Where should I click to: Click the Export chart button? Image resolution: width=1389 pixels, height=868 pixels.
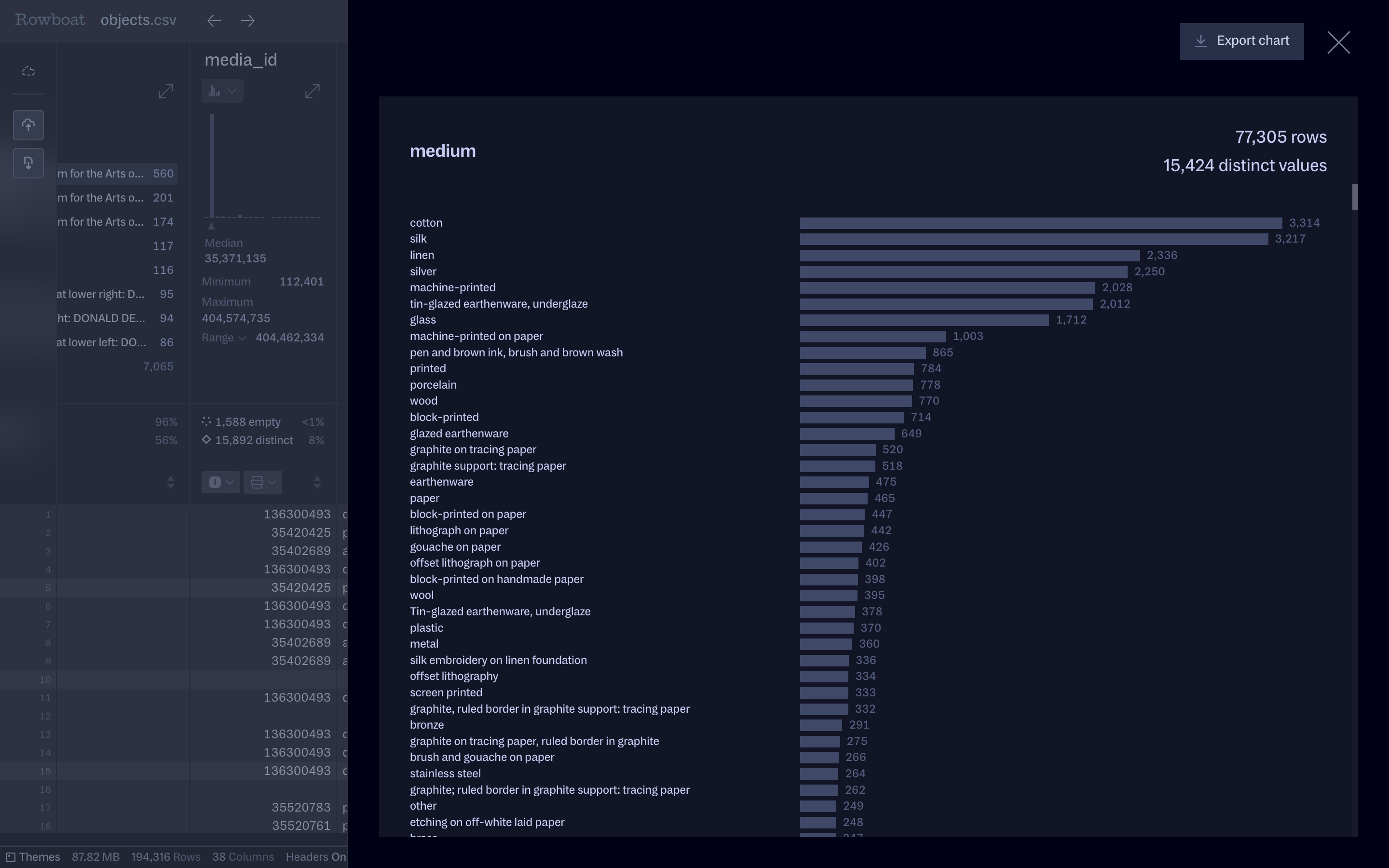pyautogui.click(x=1241, y=41)
